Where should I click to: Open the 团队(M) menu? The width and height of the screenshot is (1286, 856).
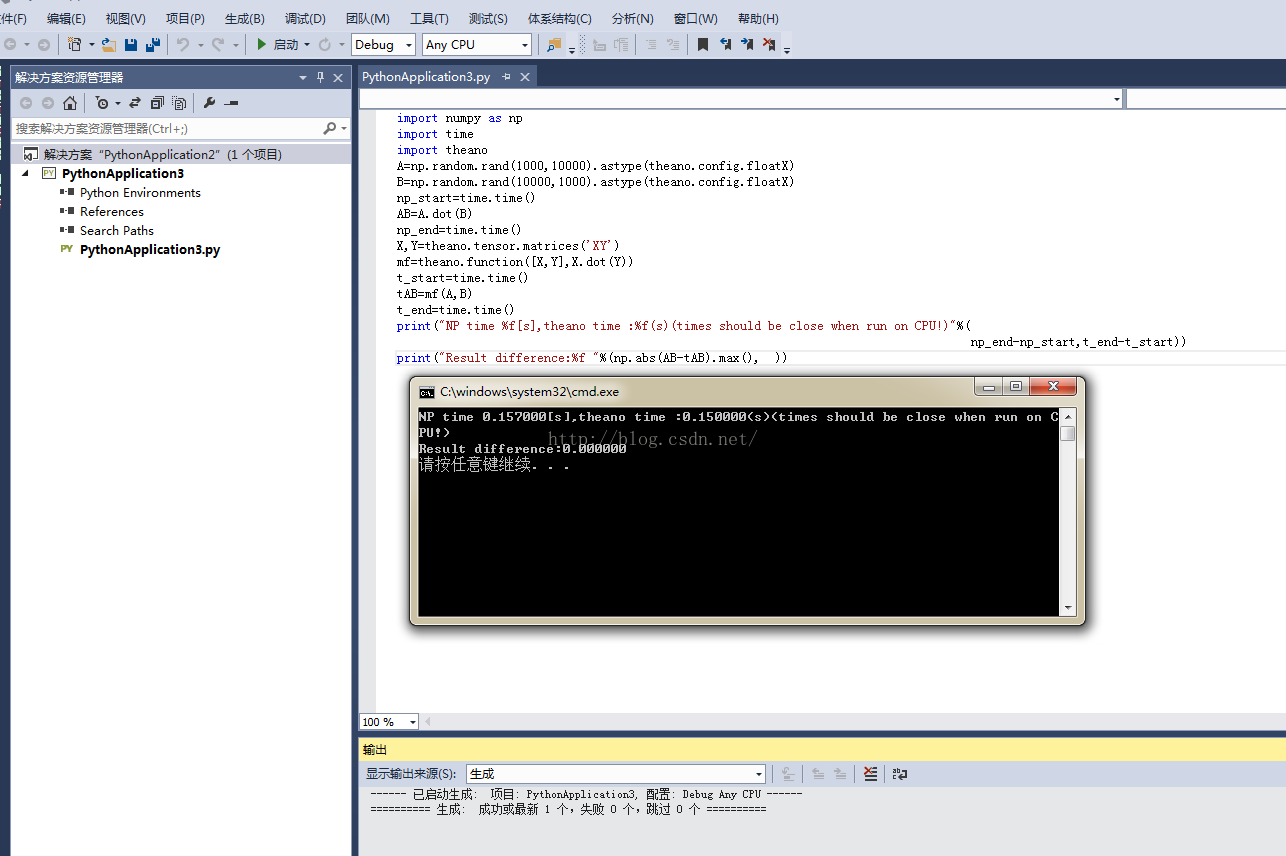click(367, 18)
